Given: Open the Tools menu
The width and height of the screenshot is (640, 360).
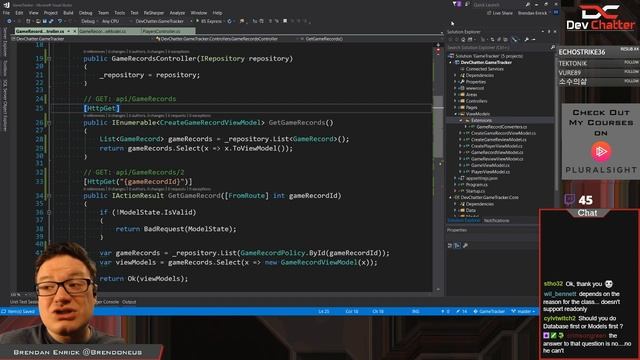Looking at the screenshot, I should (x=119, y=13).
